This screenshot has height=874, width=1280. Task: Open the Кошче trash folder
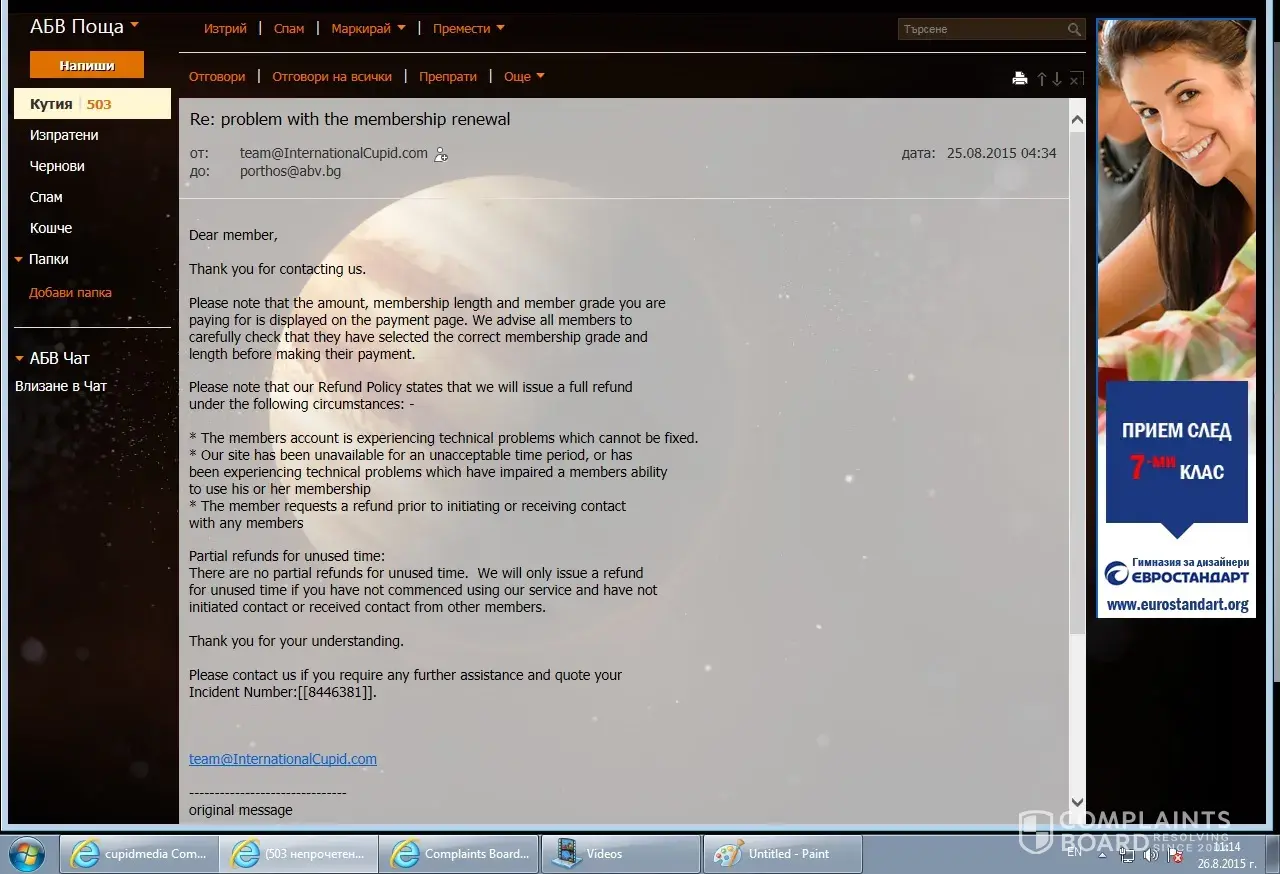click(51, 228)
